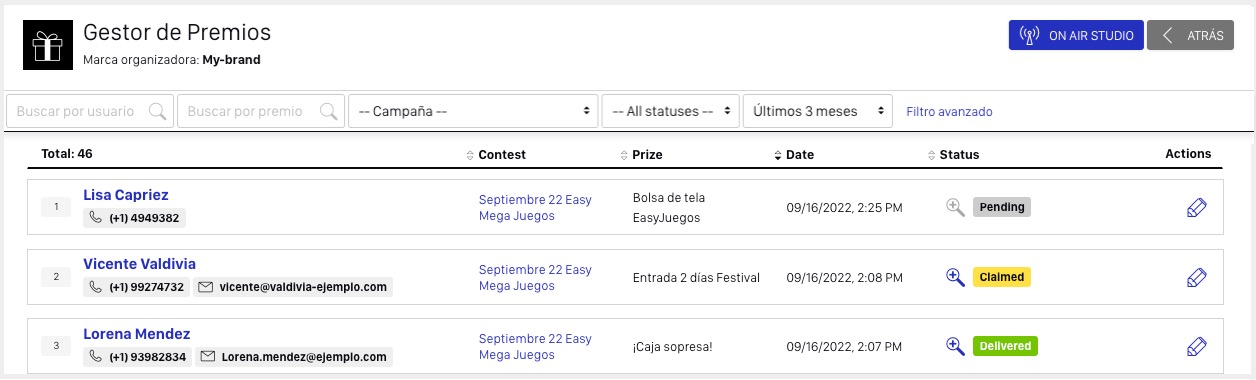Click search icon in prize search field
The image size is (1256, 380).
[329, 111]
